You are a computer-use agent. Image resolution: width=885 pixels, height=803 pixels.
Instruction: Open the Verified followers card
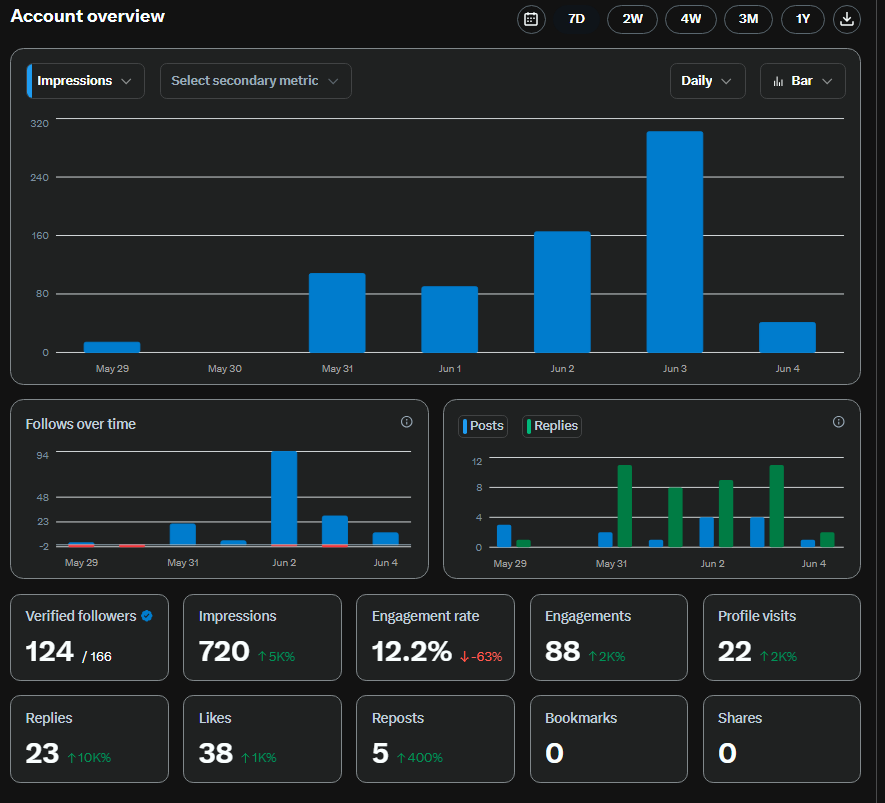(89, 637)
